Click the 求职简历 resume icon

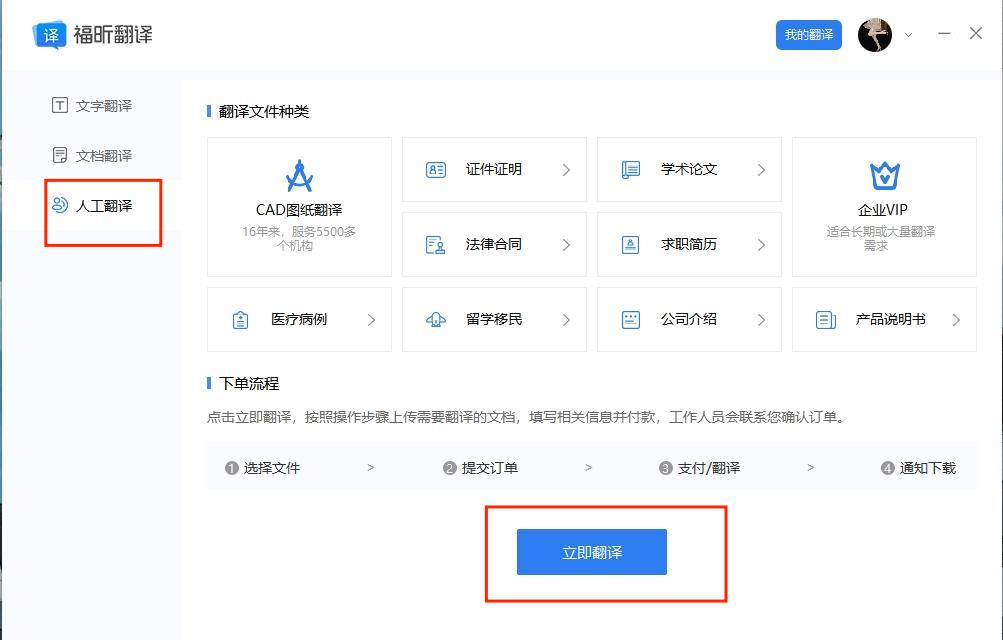[630, 244]
